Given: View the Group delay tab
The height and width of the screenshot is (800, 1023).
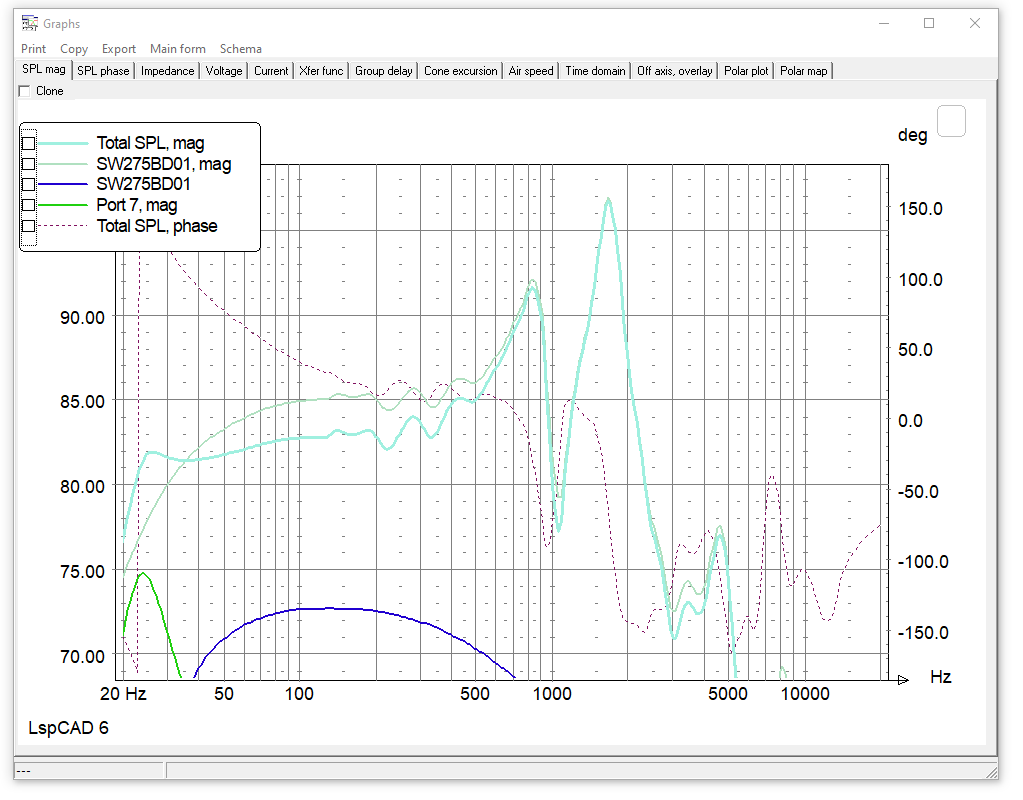Looking at the screenshot, I should 383,70.
